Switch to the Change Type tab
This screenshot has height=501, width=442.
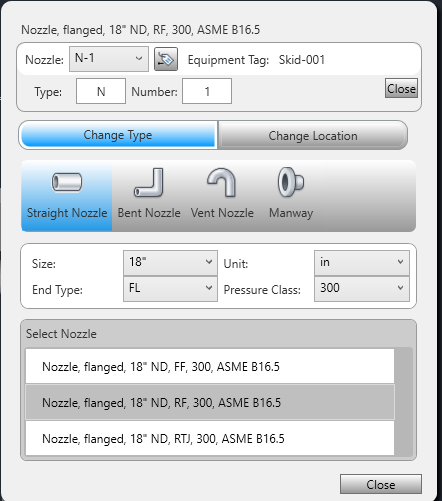click(118, 135)
